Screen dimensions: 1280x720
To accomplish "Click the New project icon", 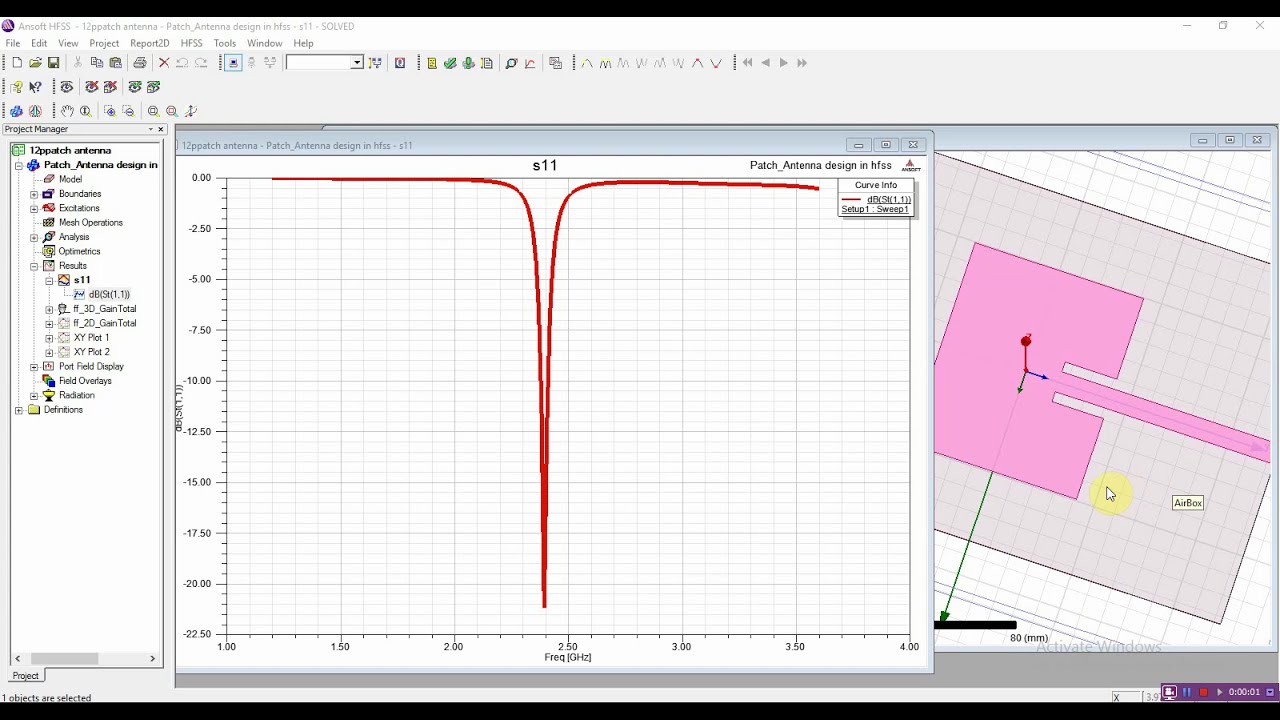I will coord(17,63).
